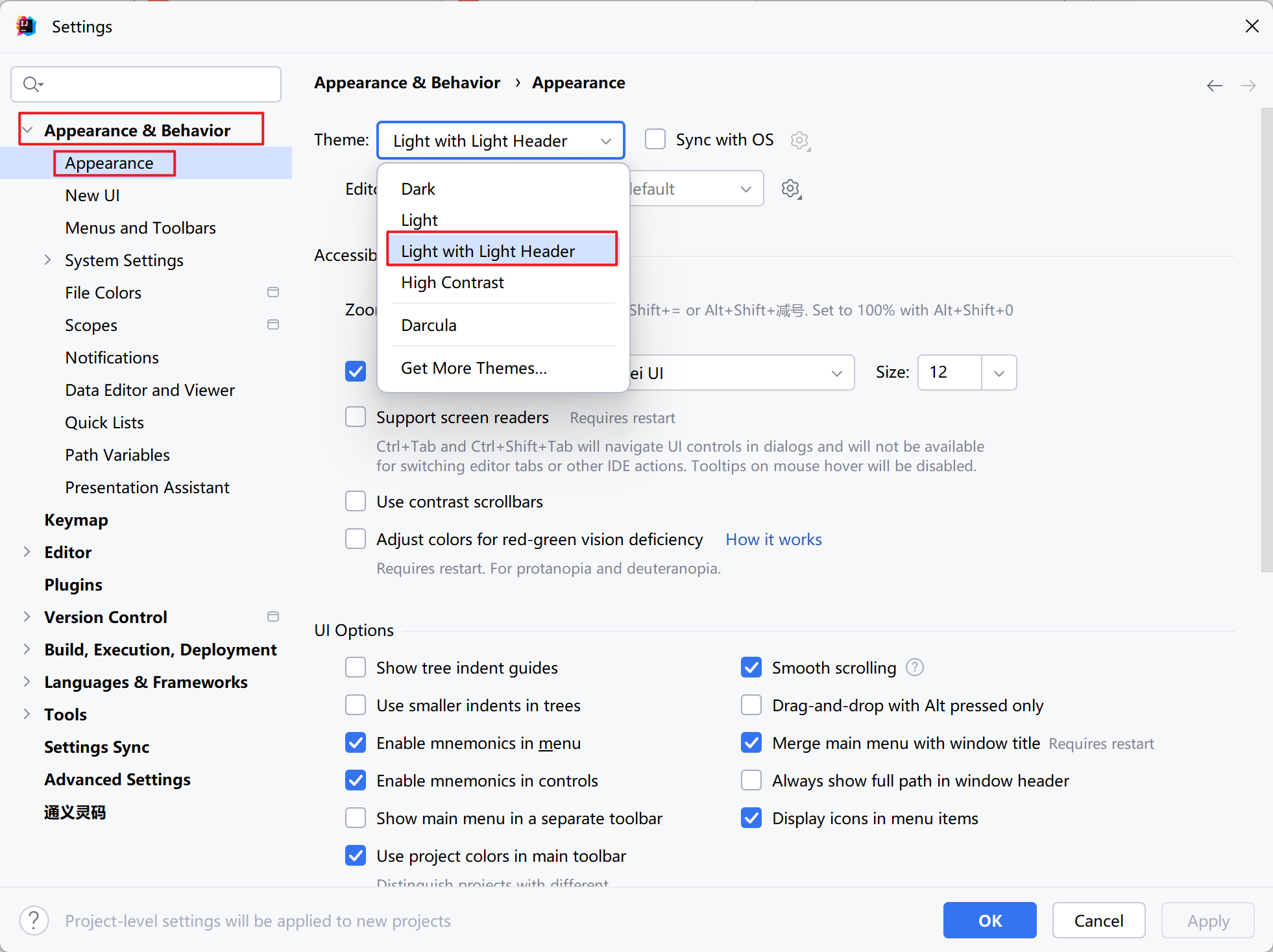Image resolution: width=1273 pixels, height=952 pixels.
Task: Expand the Editor settings tree node
Action: [x=27, y=552]
